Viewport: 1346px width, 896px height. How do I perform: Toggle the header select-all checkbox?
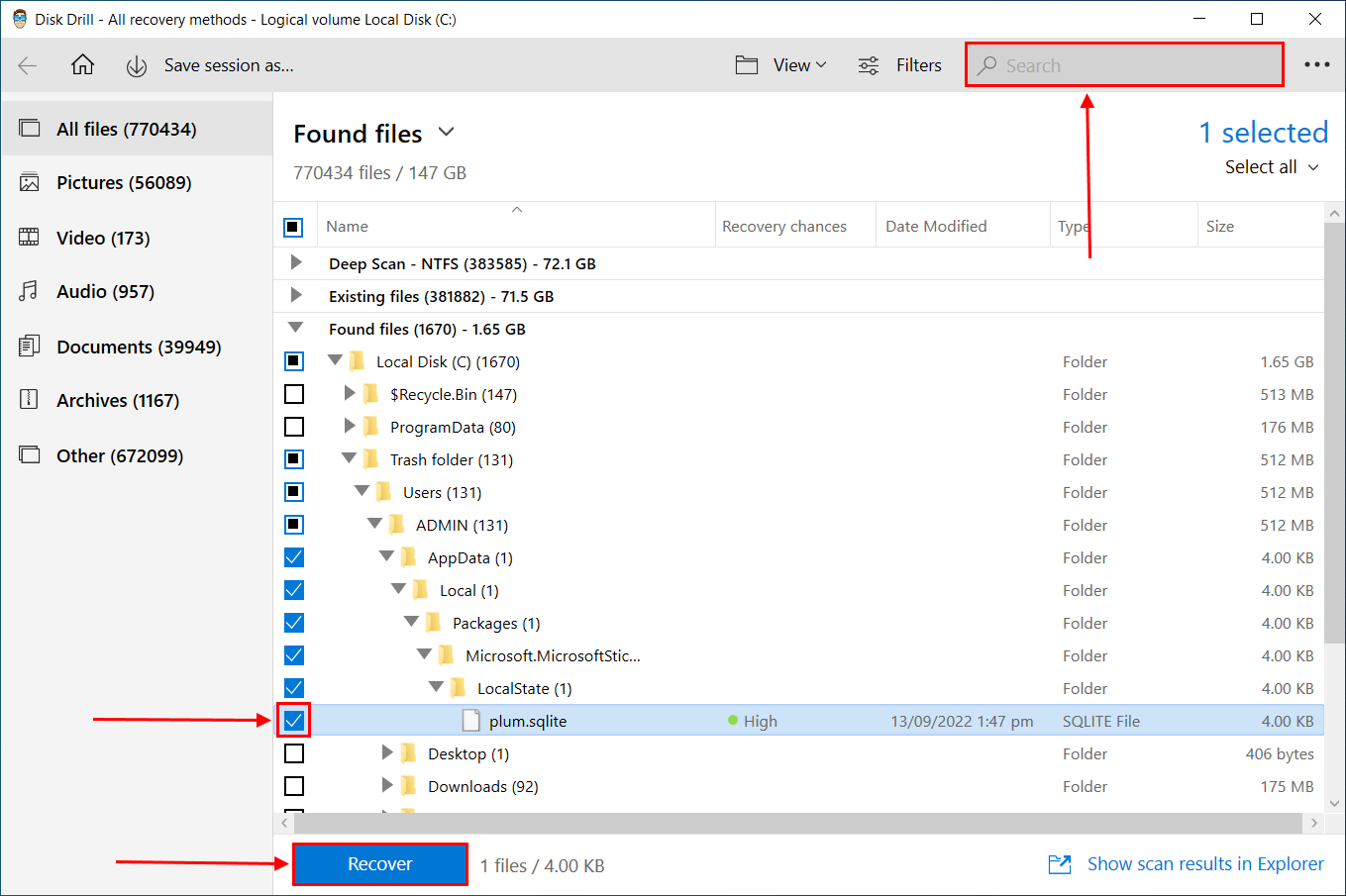tap(293, 227)
